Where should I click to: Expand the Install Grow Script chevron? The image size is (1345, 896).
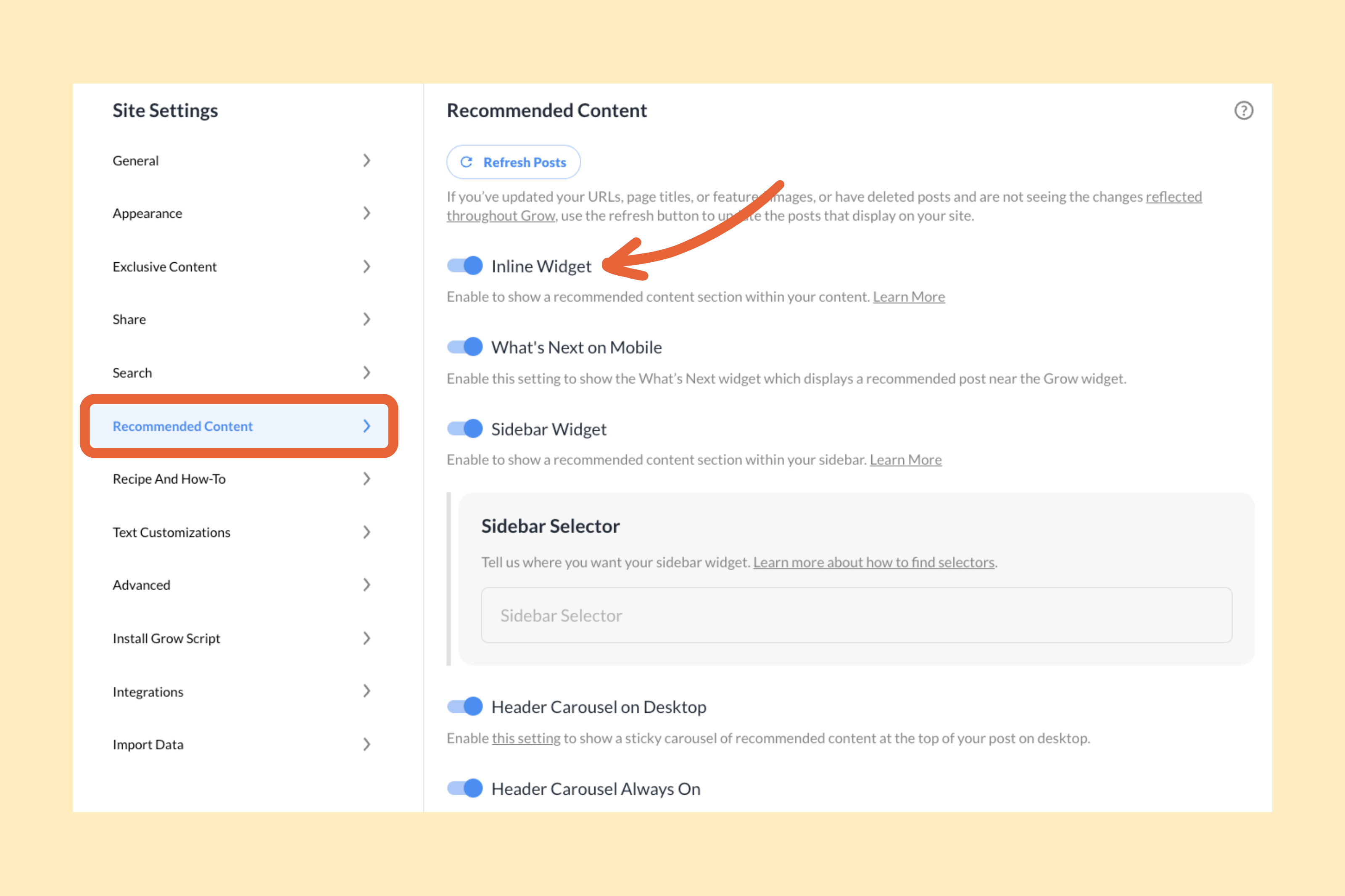click(x=367, y=638)
